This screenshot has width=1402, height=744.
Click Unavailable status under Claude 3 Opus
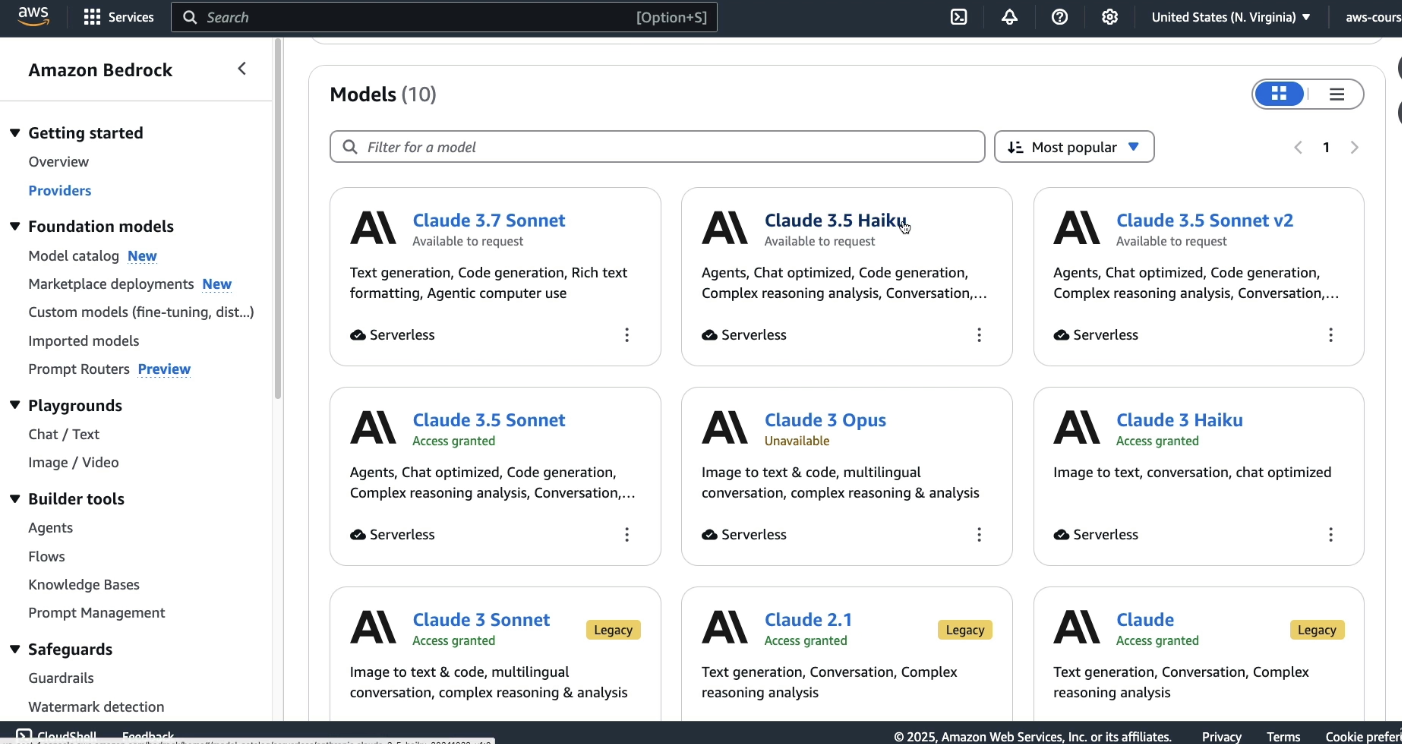pyautogui.click(x=797, y=441)
